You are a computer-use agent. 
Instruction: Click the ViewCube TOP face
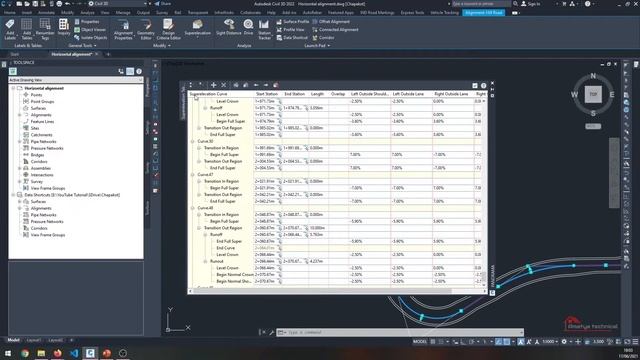click(x=593, y=94)
